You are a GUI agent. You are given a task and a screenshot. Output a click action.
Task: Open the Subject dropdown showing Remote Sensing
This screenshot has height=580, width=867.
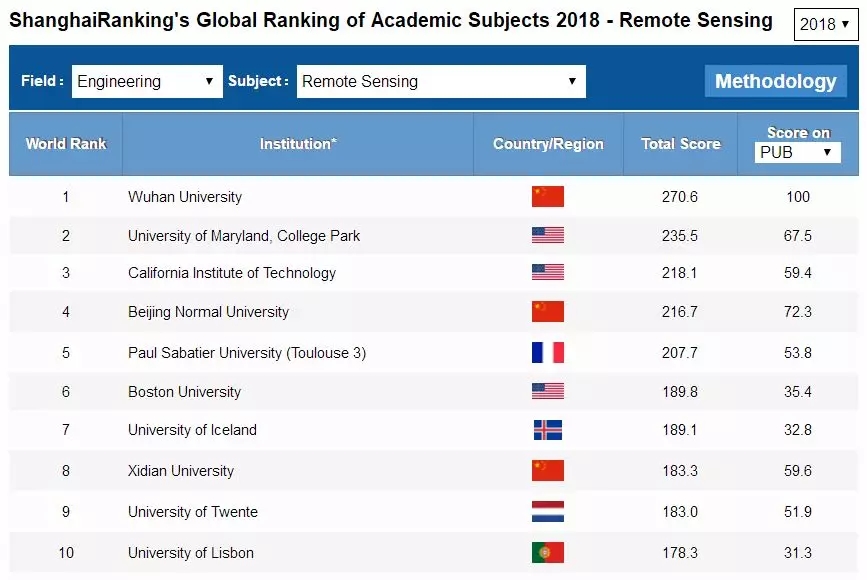(x=440, y=82)
